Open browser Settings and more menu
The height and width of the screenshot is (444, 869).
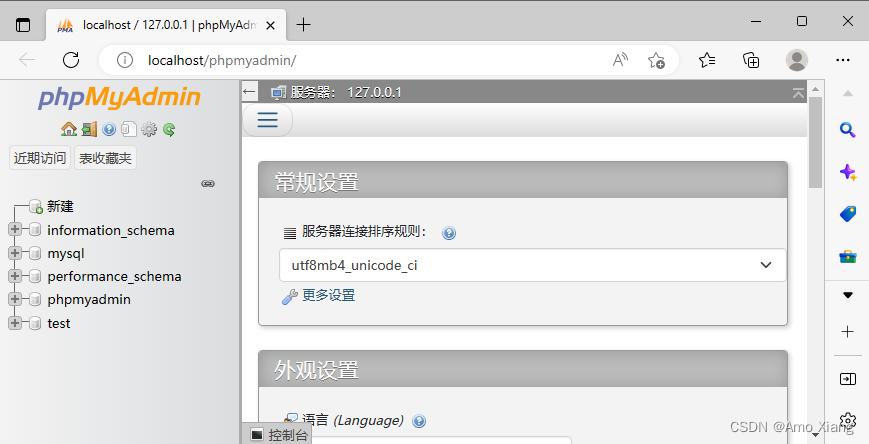coord(842,60)
